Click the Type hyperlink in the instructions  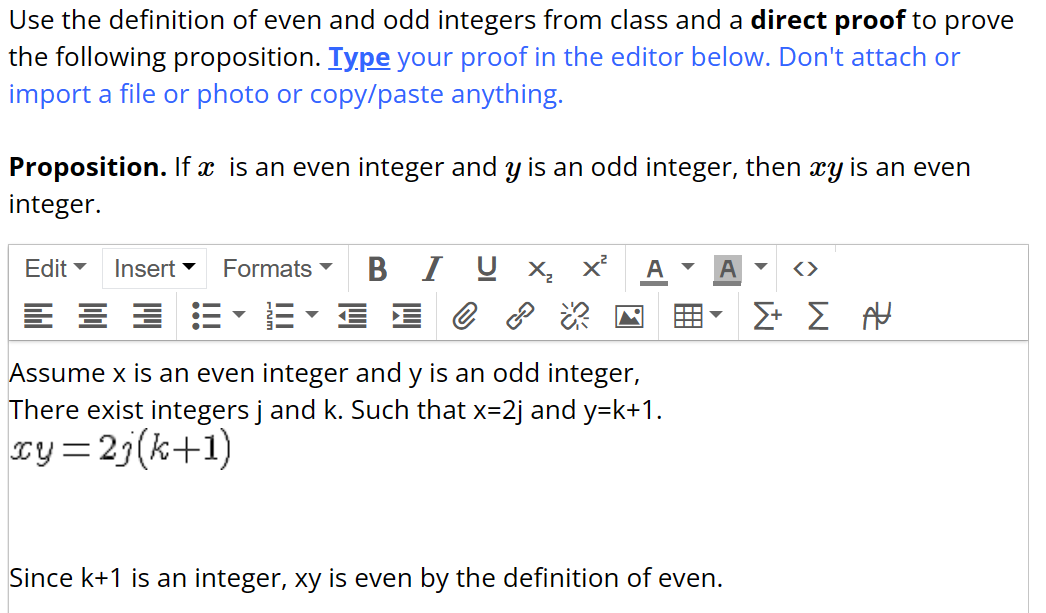[x=359, y=57]
